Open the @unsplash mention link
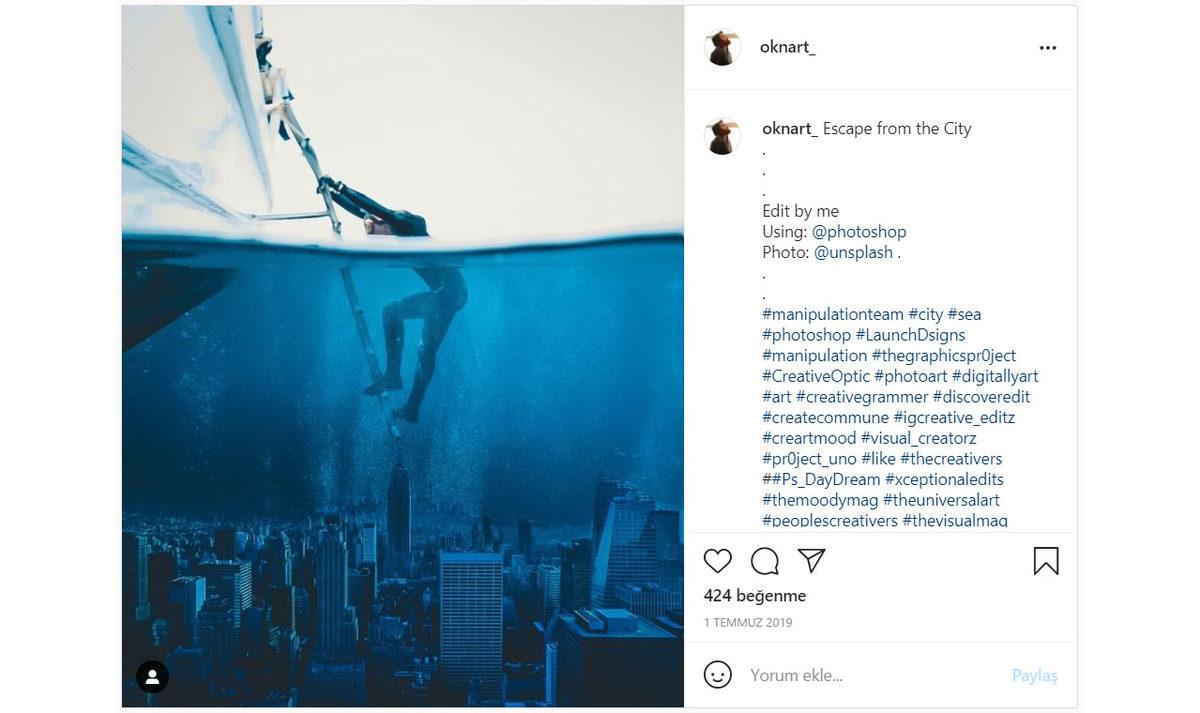The image size is (1200, 713). [x=853, y=252]
